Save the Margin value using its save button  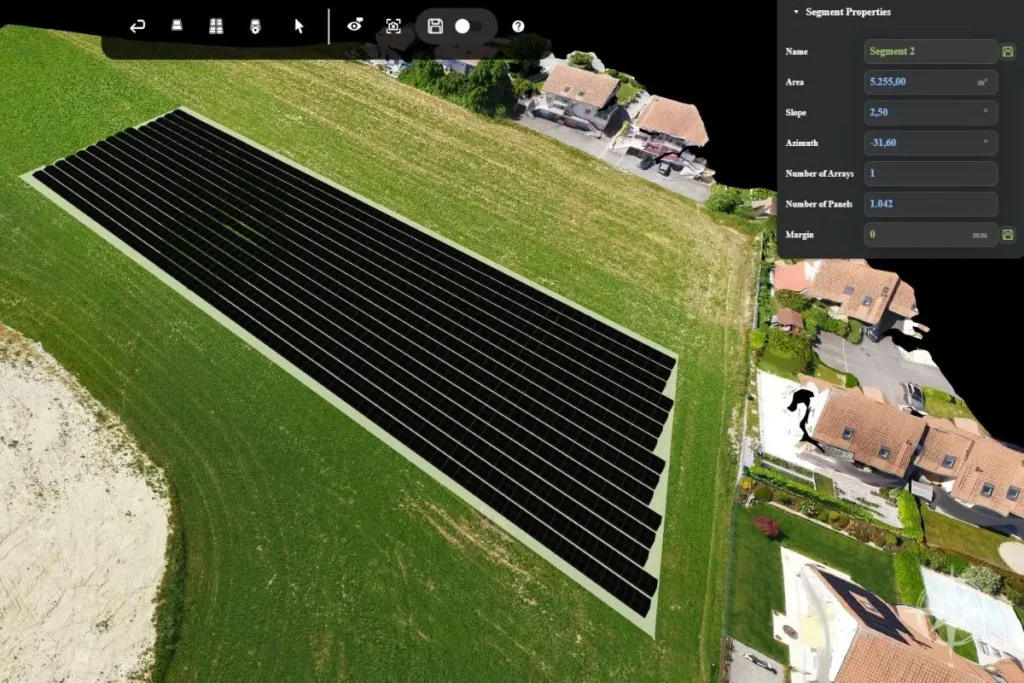tap(1008, 234)
